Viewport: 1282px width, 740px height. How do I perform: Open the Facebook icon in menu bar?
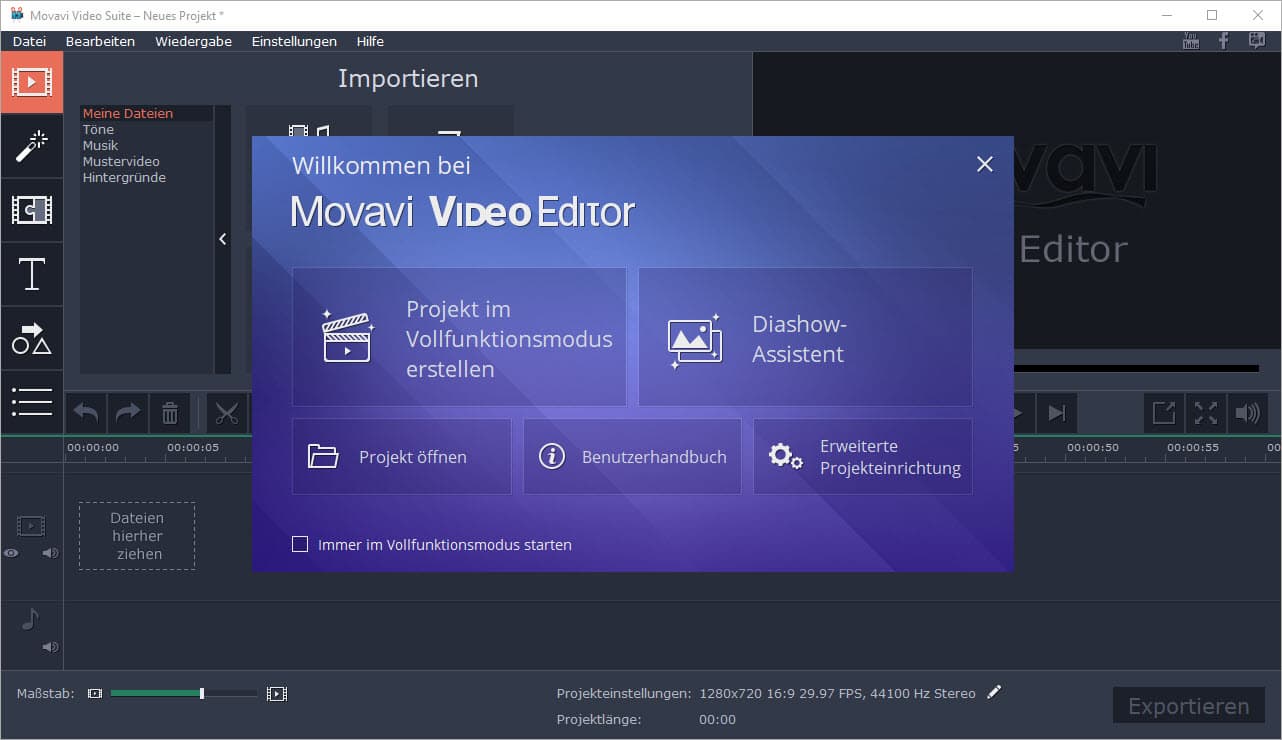1223,40
